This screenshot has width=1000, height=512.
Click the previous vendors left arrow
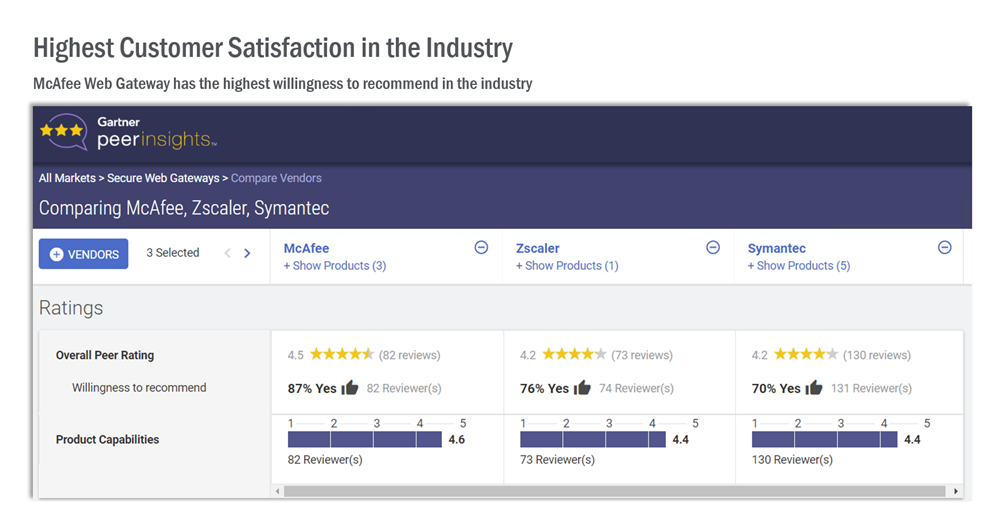228,253
